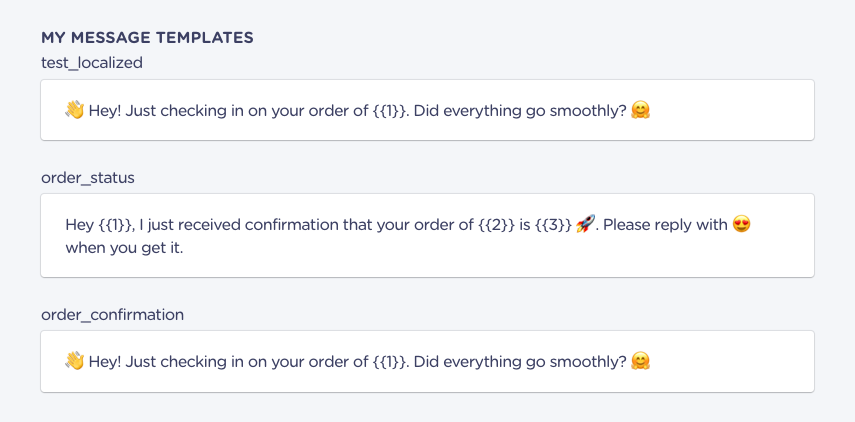The image size is (855, 422).
Task: Click the 'when you get it.' text line
Action: 124,249
